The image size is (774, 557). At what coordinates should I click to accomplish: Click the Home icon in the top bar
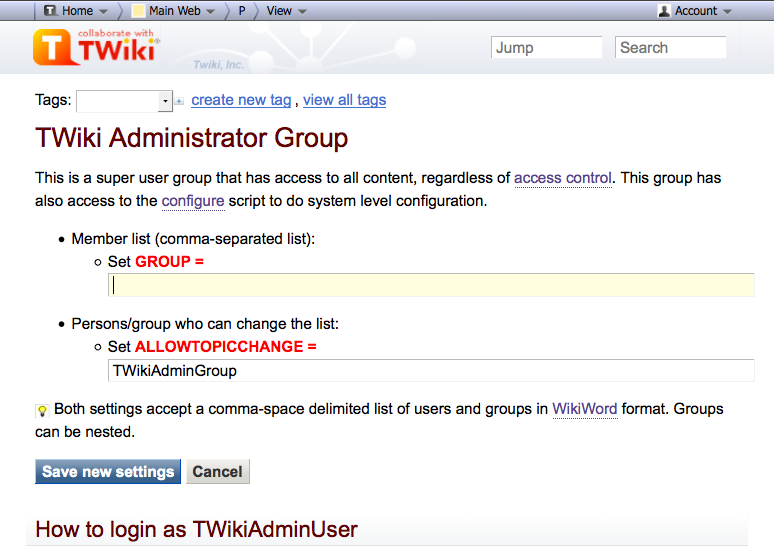pos(50,11)
